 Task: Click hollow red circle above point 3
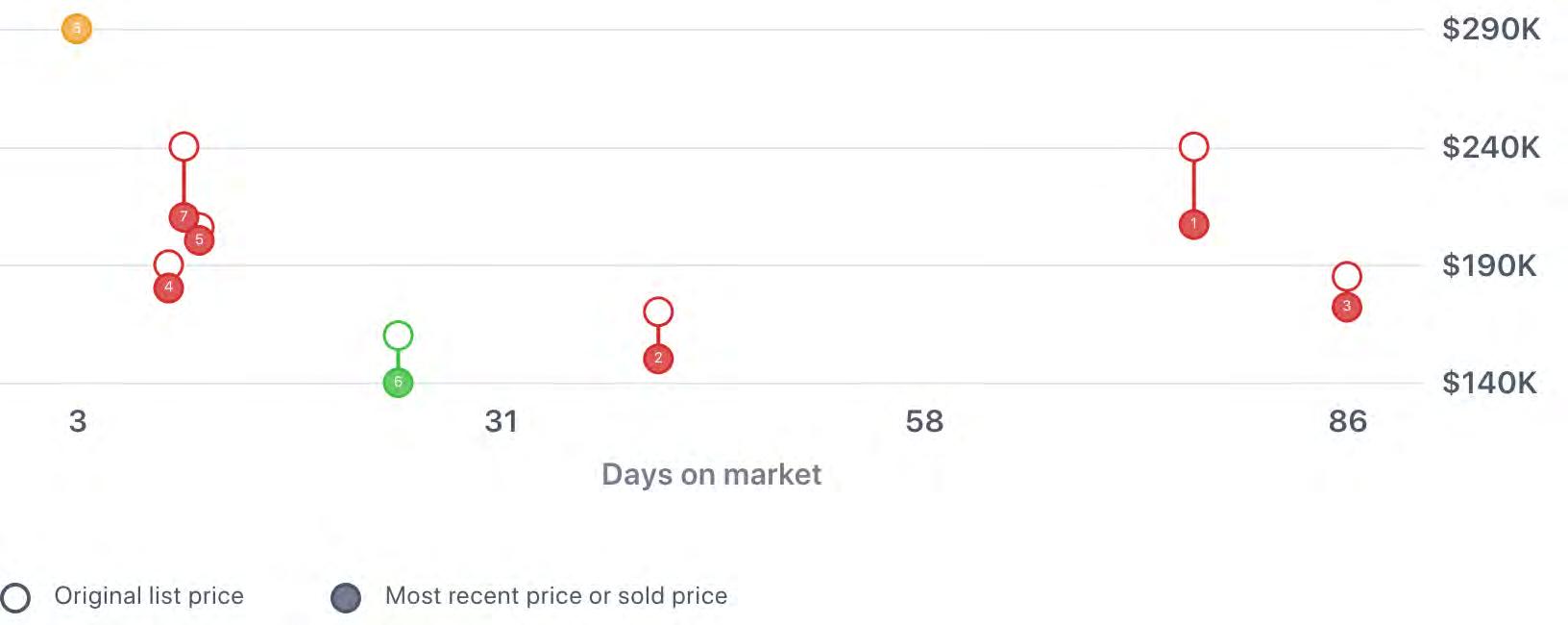click(x=1347, y=277)
